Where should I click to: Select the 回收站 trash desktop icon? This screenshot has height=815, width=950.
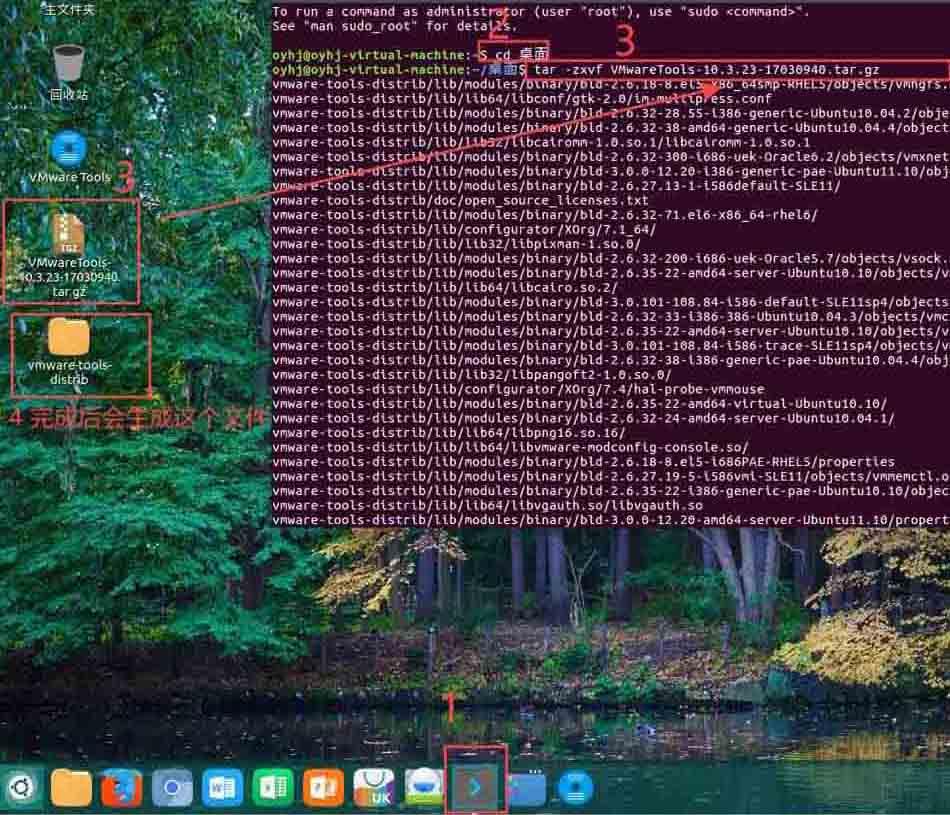(68, 73)
